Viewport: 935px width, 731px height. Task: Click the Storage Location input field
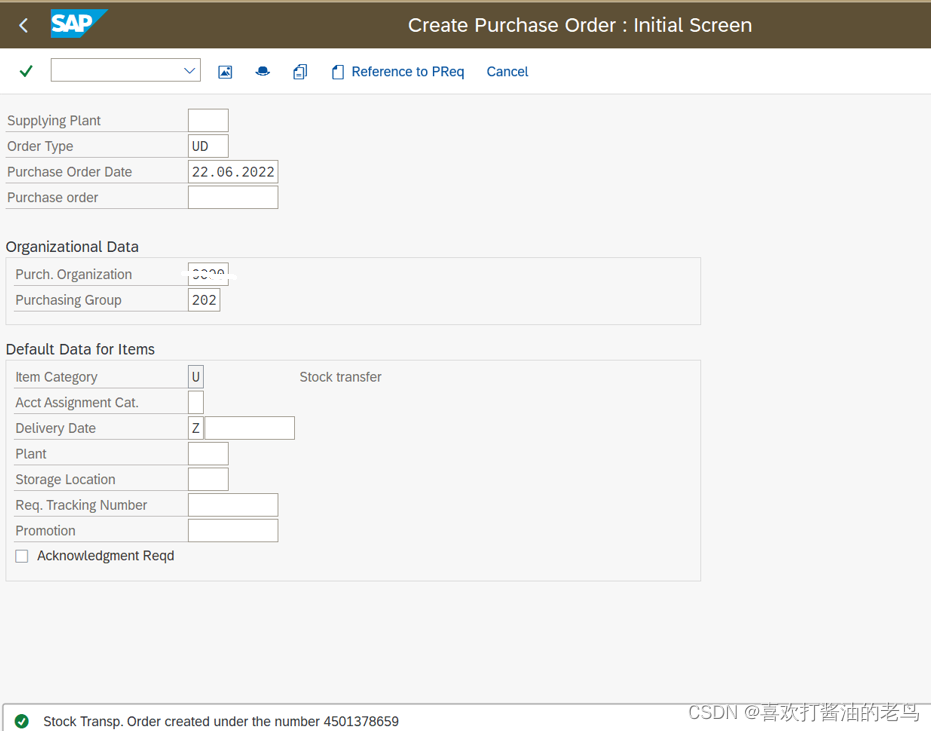(x=208, y=480)
